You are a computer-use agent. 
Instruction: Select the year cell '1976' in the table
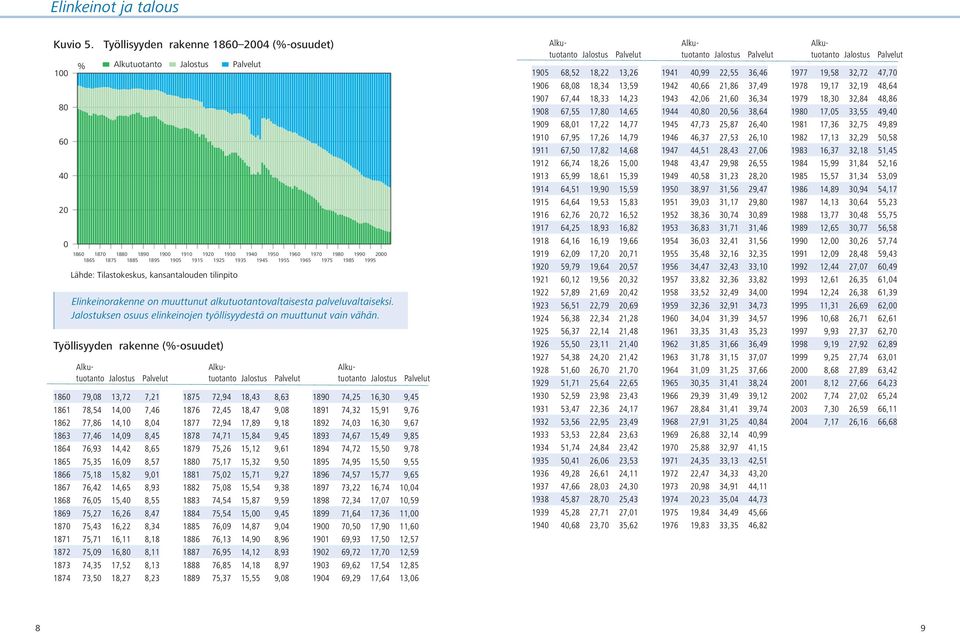point(670,526)
